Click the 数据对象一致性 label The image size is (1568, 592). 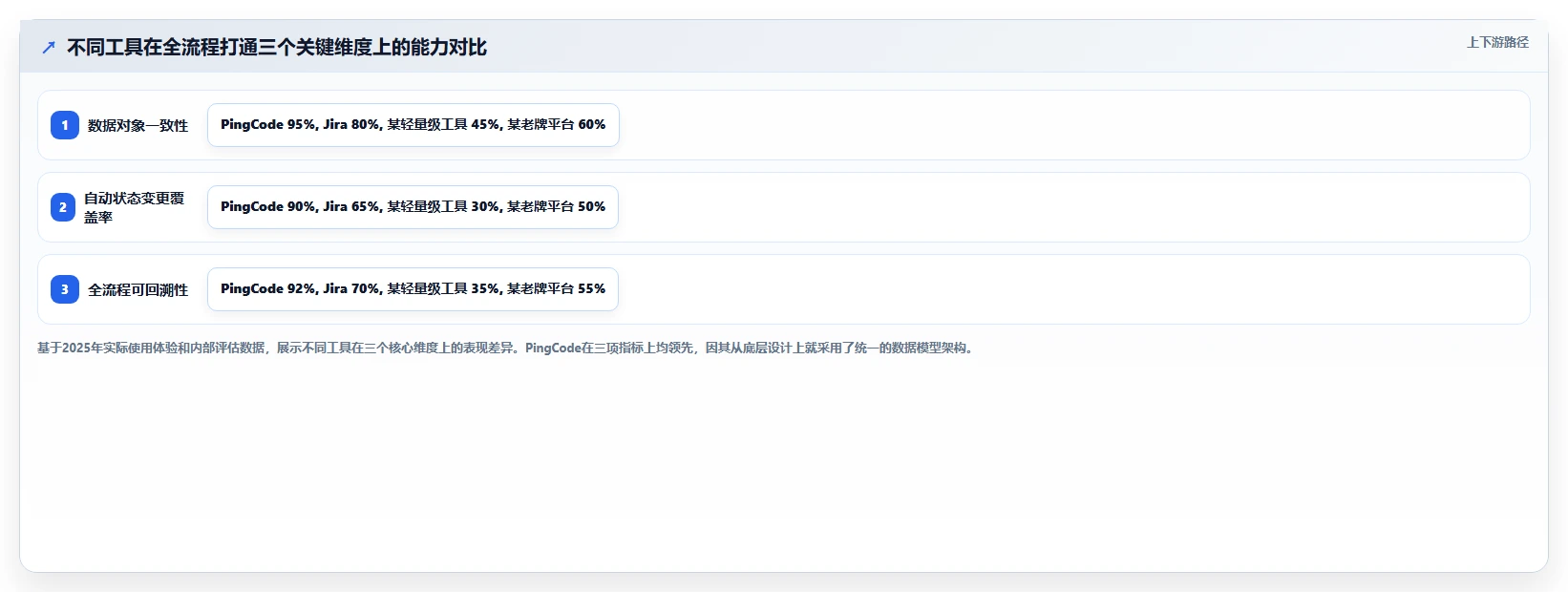138,125
